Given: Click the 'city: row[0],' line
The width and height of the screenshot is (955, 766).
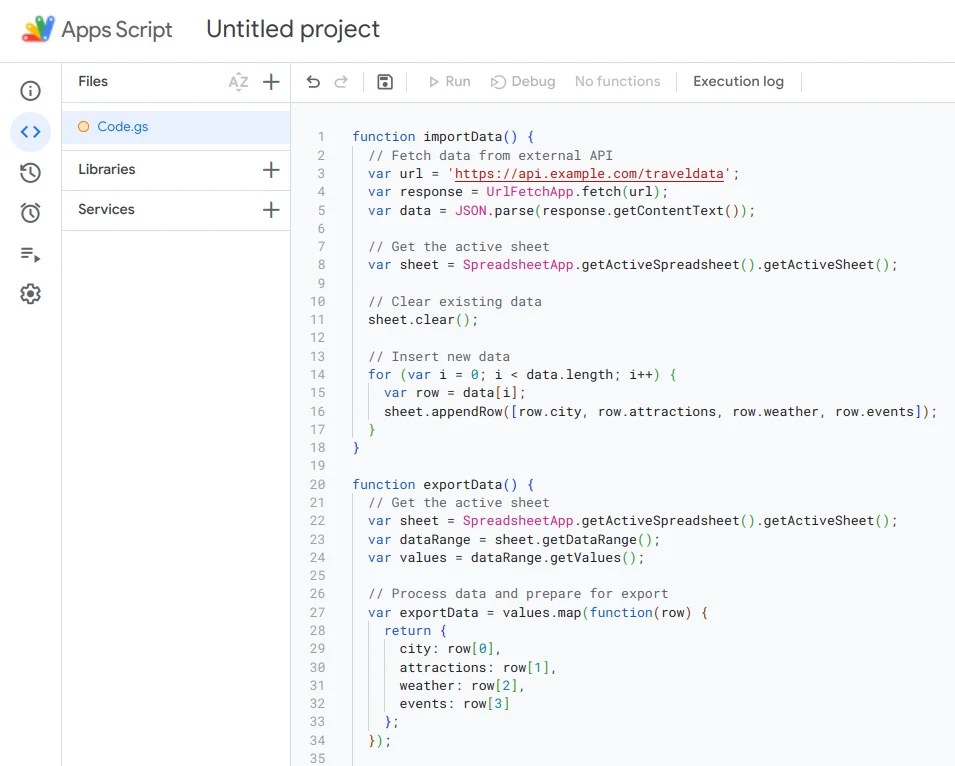Looking at the screenshot, I should pos(449,649).
